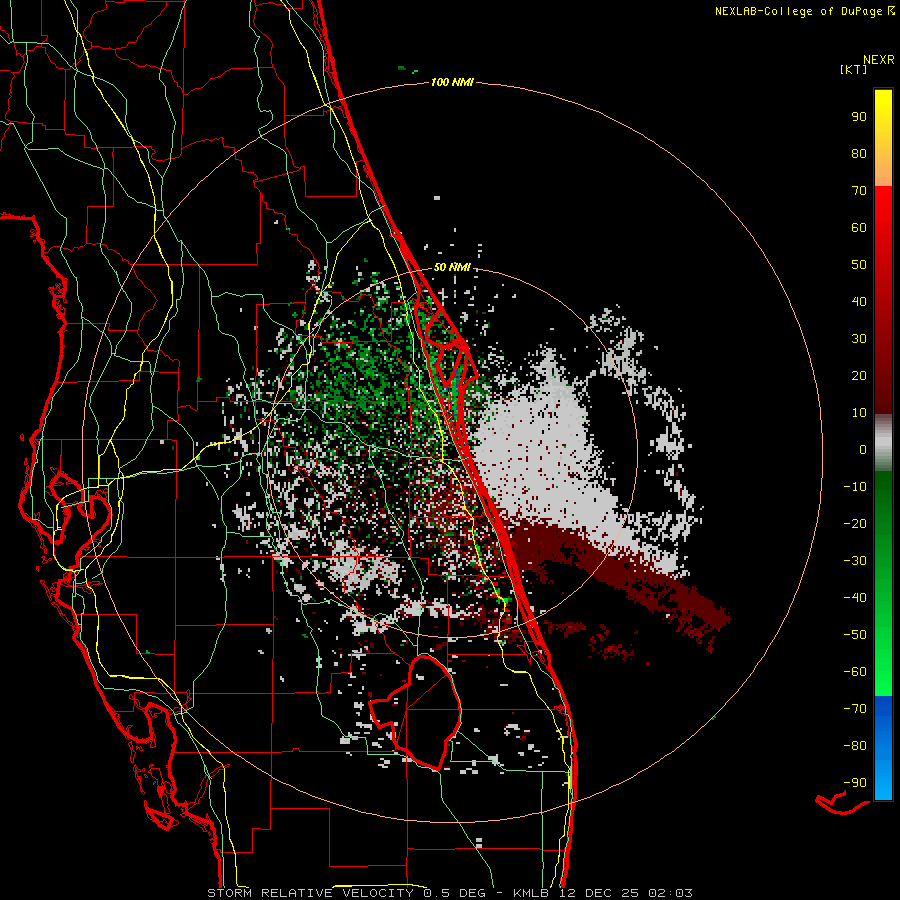Screen dimensions: 900x900
Task: Click the [KT] units label
Action: point(853,69)
